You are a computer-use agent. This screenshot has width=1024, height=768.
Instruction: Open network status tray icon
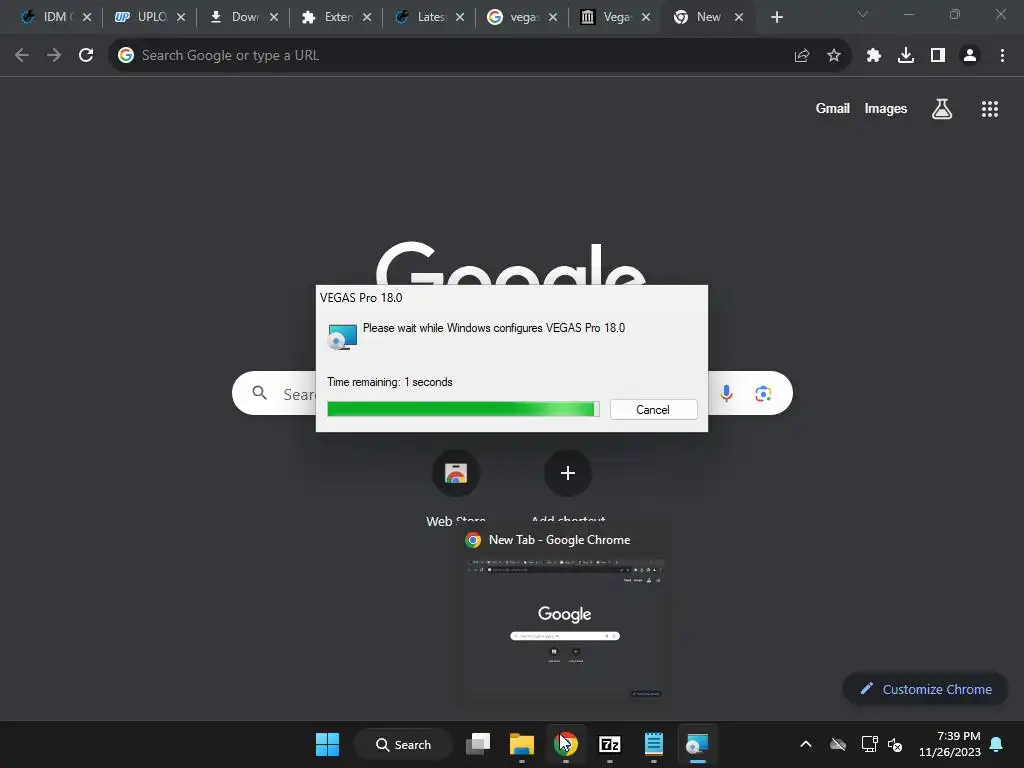pos(869,744)
